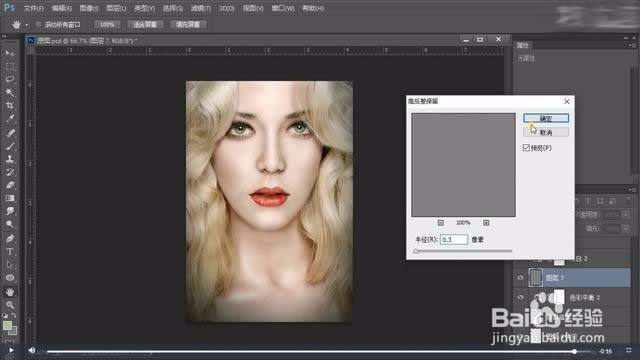640x360 pixels.
Task: Open the 文件(F) menu
Action: [34, 8]
